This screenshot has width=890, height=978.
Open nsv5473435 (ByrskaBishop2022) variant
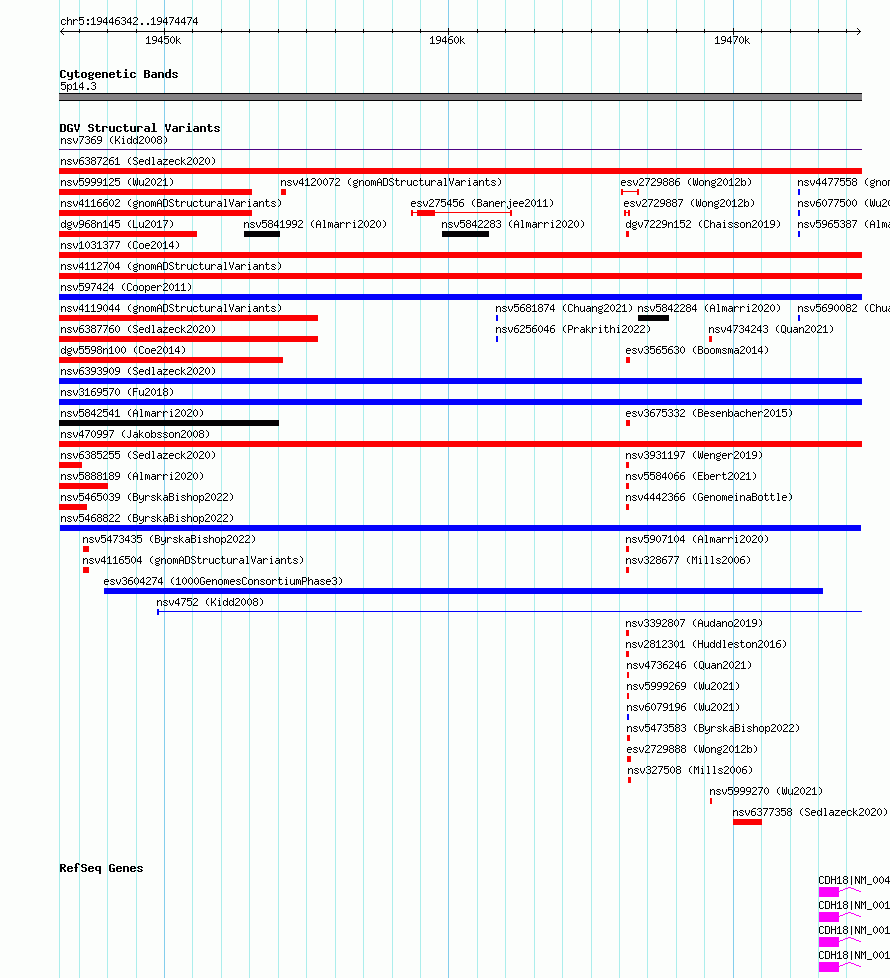[169, 540]
